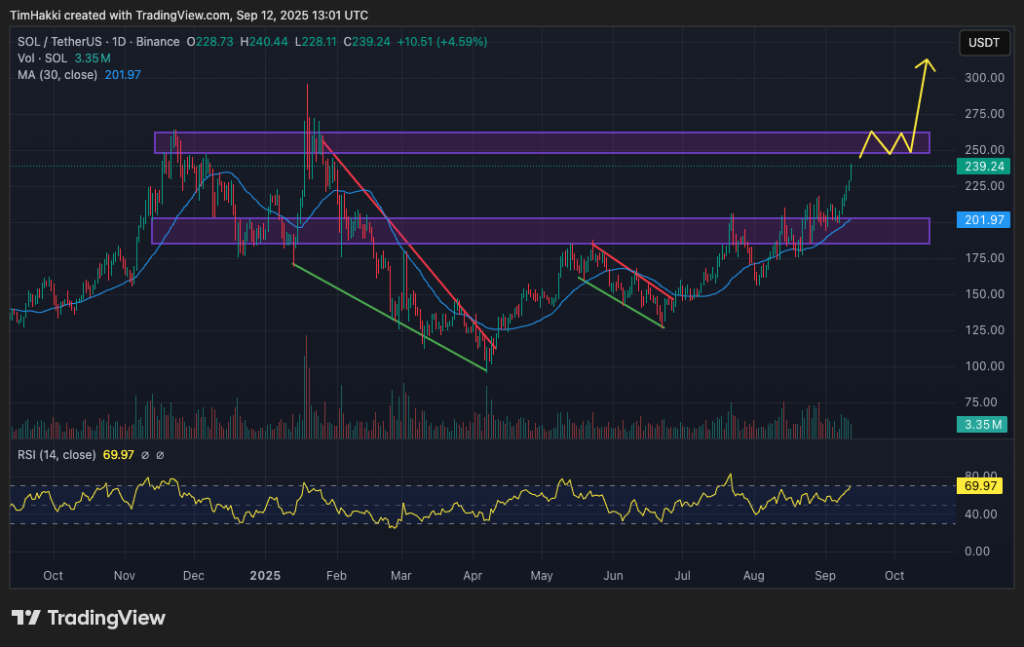This screenshot has width=1024, height=647.
Task: Click the 3.35M volume axis tag
Action: click(x=981, y=425)
